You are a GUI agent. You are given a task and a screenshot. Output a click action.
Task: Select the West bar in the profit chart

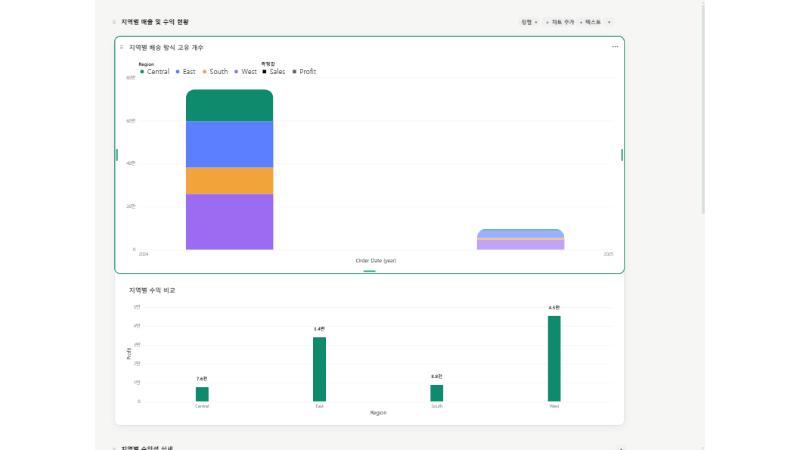554,358
